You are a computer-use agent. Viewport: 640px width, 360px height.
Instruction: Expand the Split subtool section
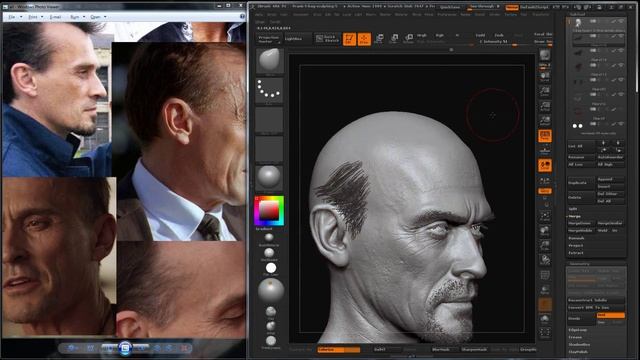pyautogui.click(x=573, y=209)
